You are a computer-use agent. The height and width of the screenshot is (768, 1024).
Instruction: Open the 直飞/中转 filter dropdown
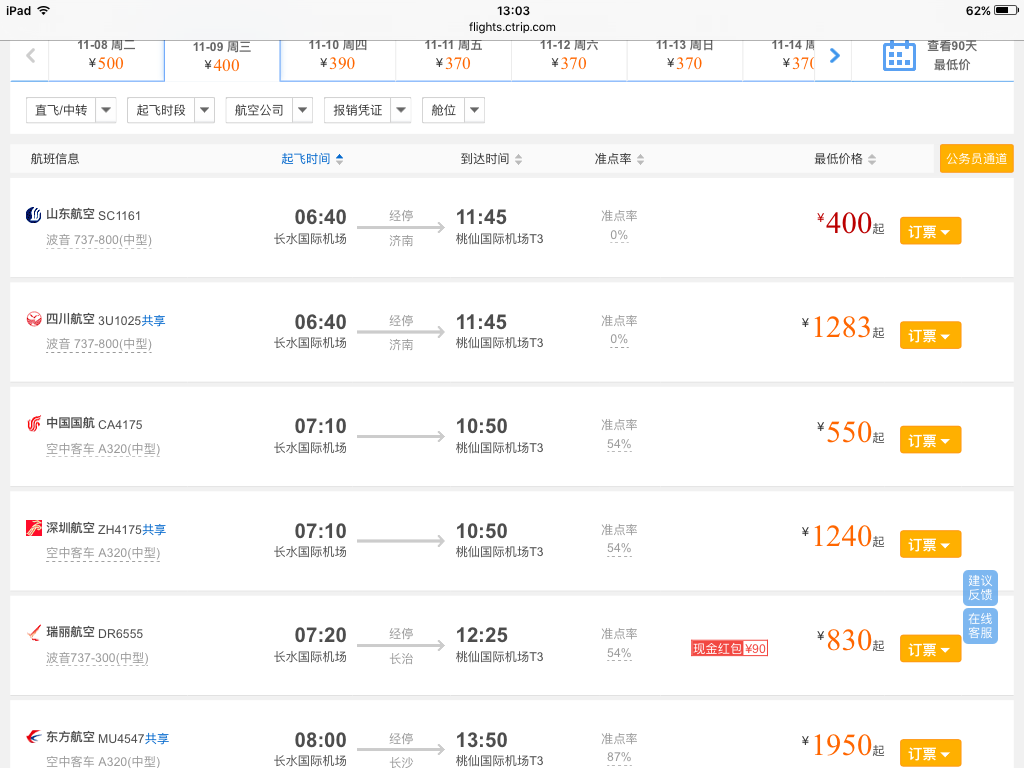pos(71,110)
